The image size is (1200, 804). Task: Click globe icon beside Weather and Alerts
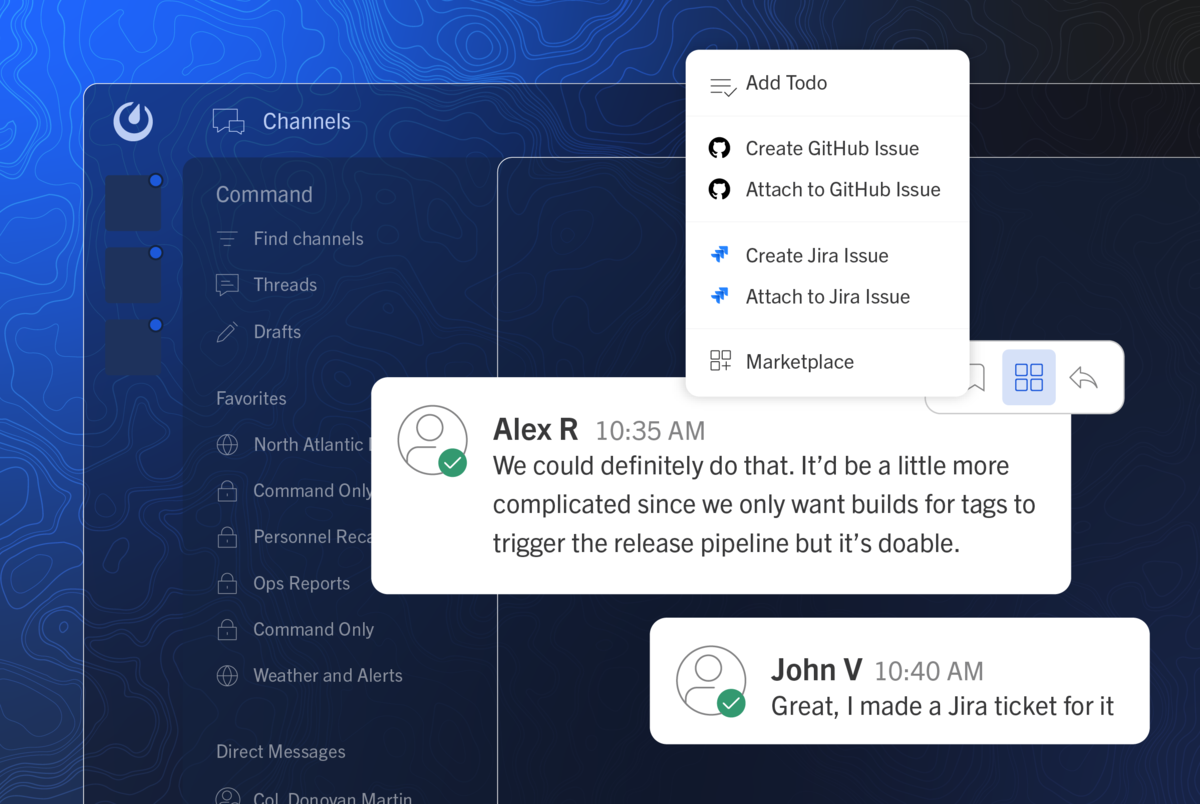pos(227,676)
